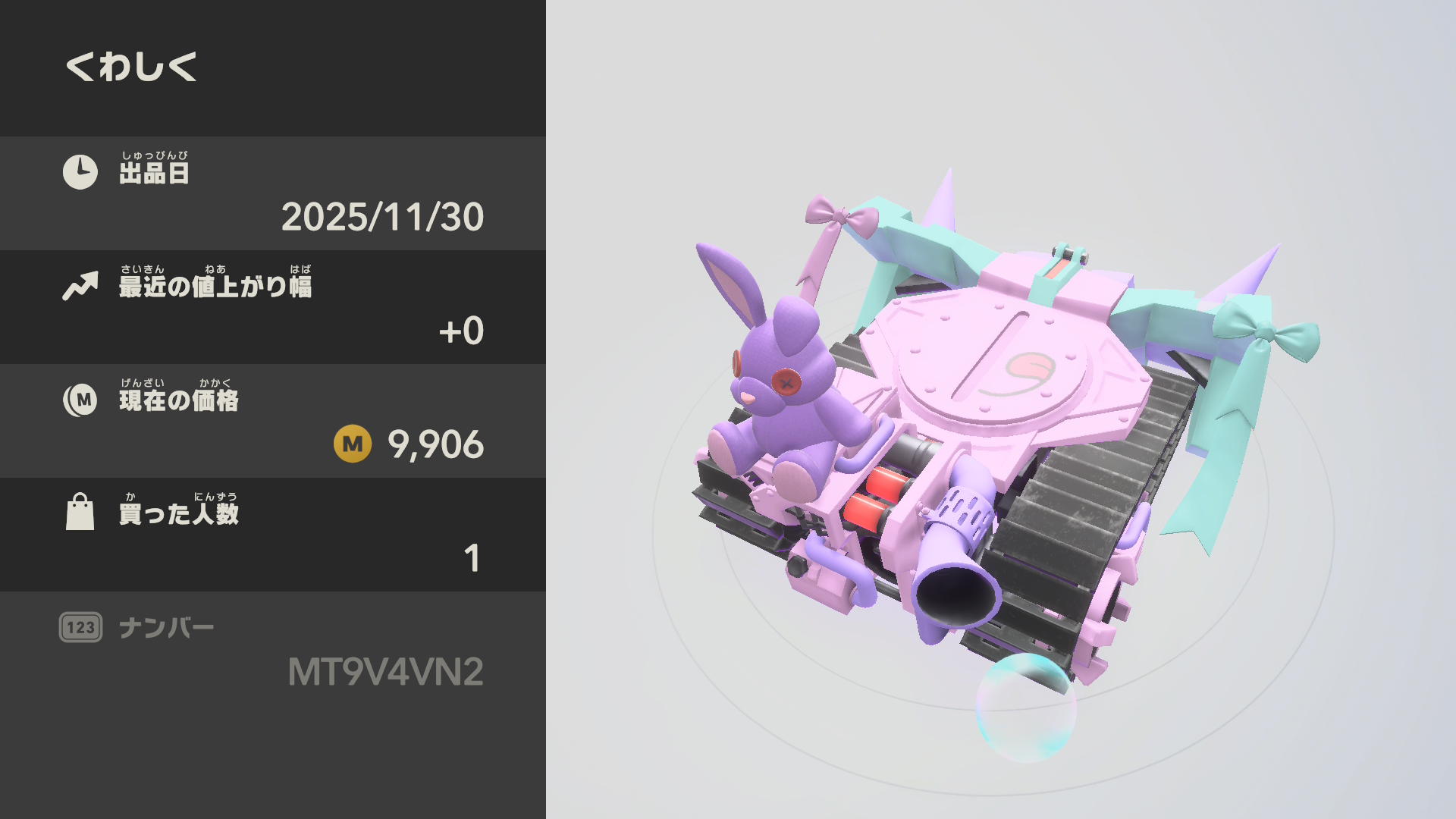Select the 出品日 listing date row
This screenshot has height=819, width=1456.
273,193
